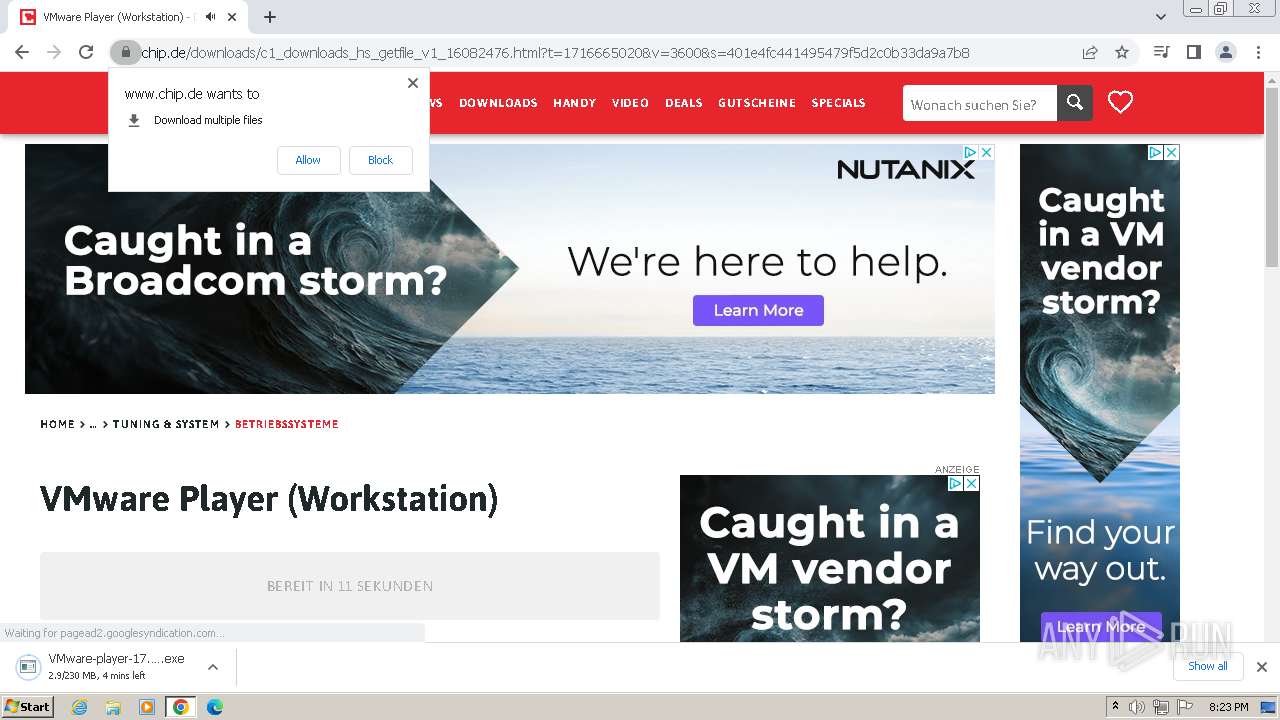Click the forward navigation arrow
The image size is (1280, 720).
click(54, 52)
